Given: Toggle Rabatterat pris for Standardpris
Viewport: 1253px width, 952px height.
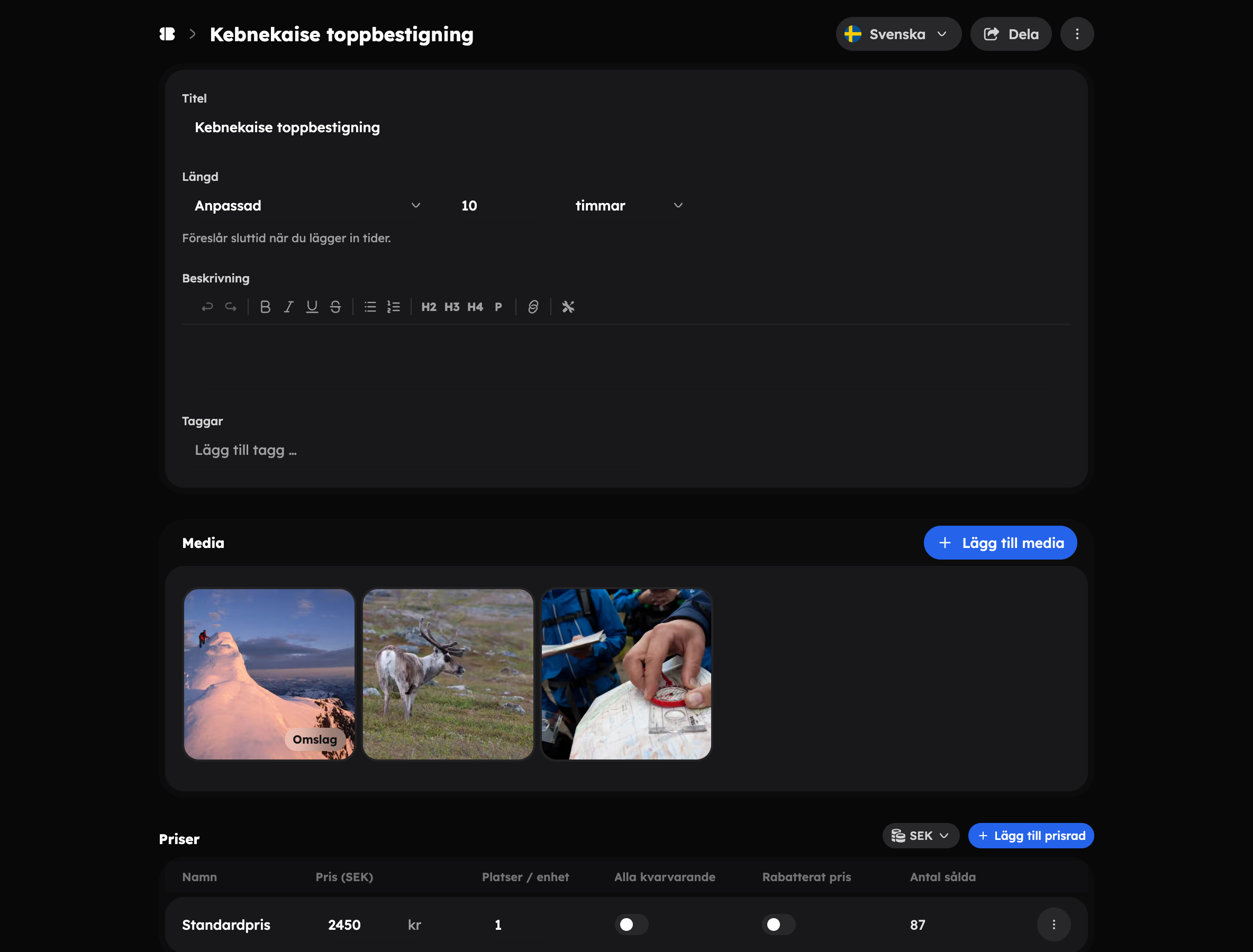Looking at the screenshot, I should coord(778,924).
